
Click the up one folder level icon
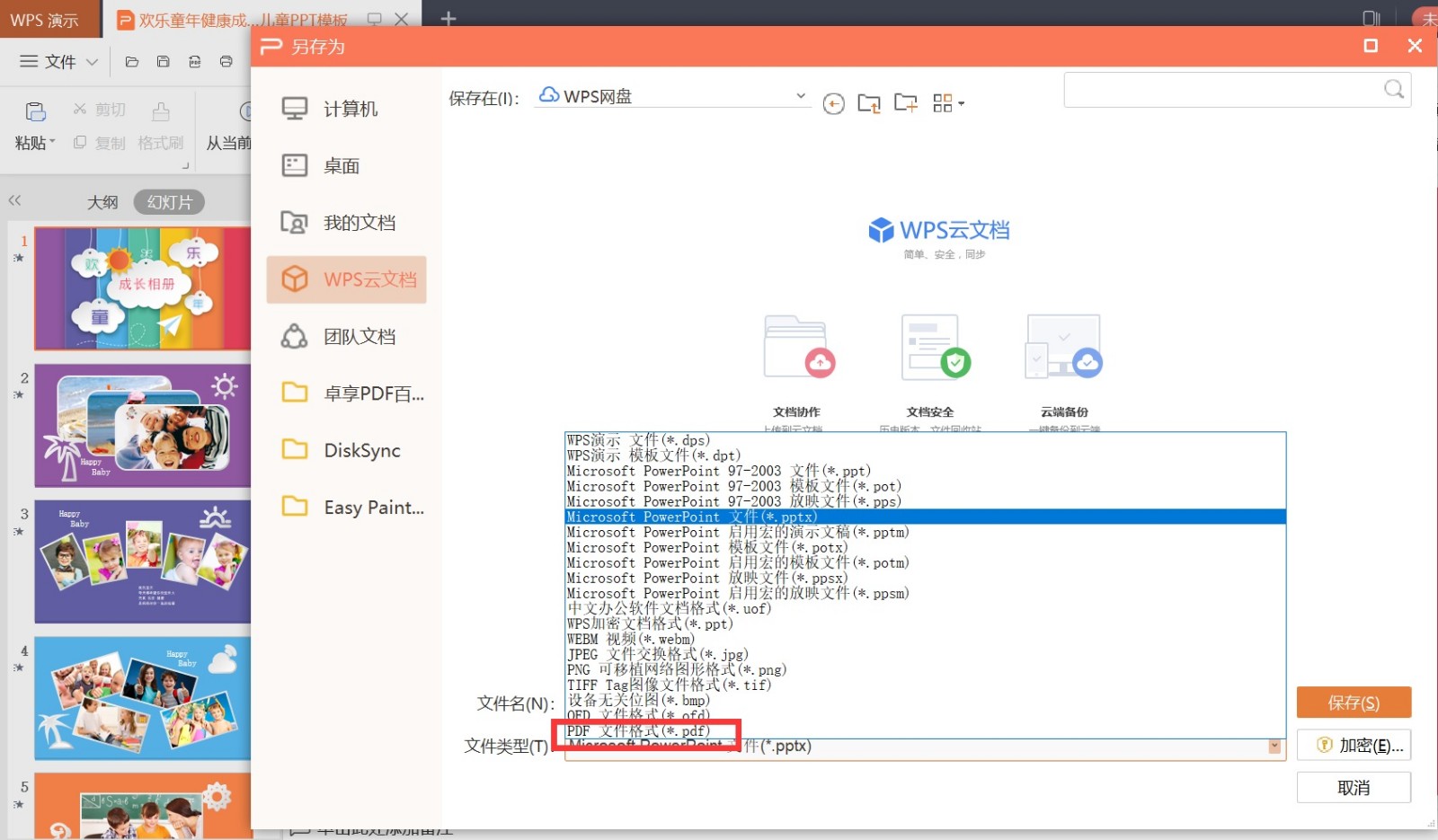[x=869, y=103]
